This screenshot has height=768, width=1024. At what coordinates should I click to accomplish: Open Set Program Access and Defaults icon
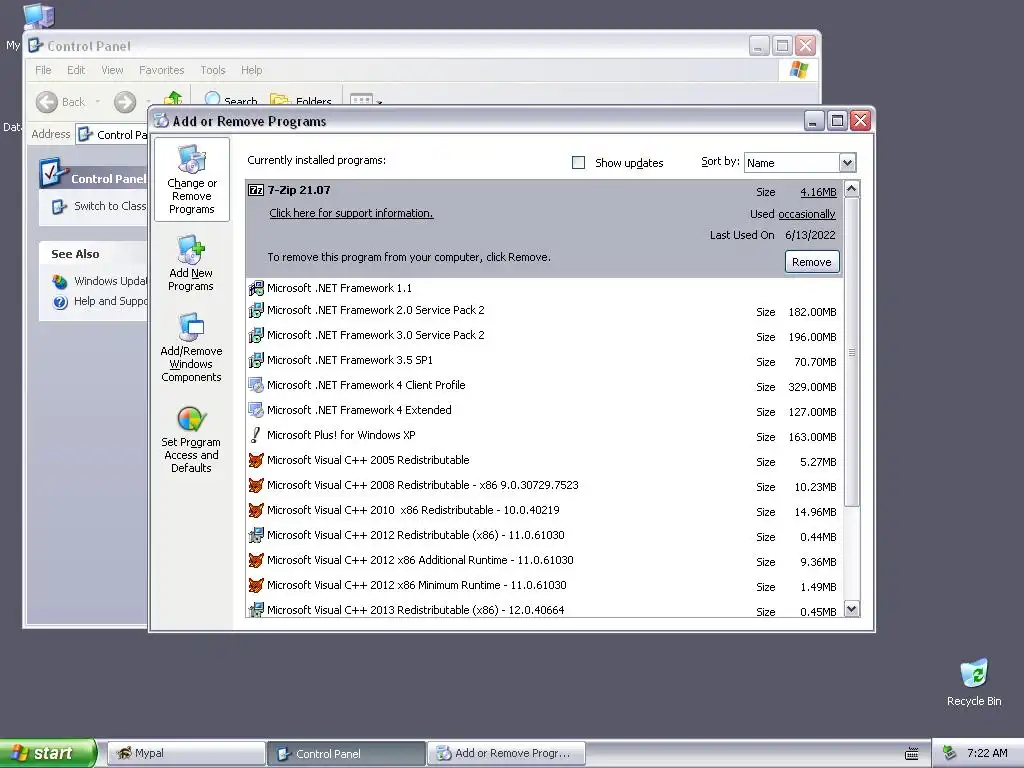pos(191,419)
